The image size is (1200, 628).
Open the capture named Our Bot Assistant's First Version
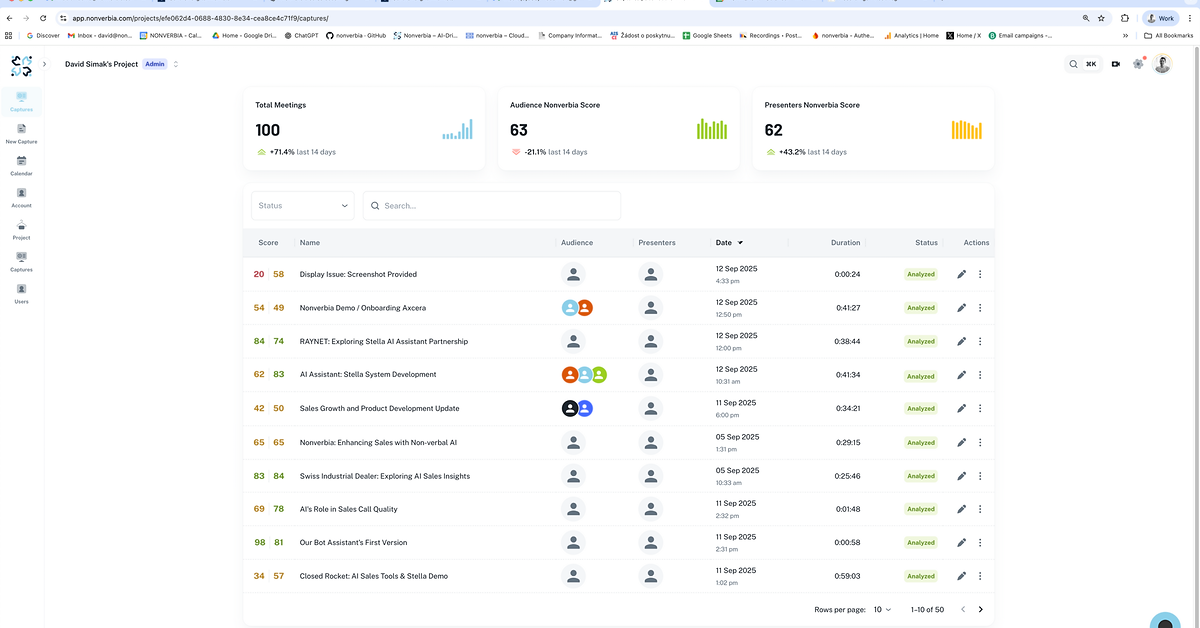pyautogui.click(x=350, y=542)
